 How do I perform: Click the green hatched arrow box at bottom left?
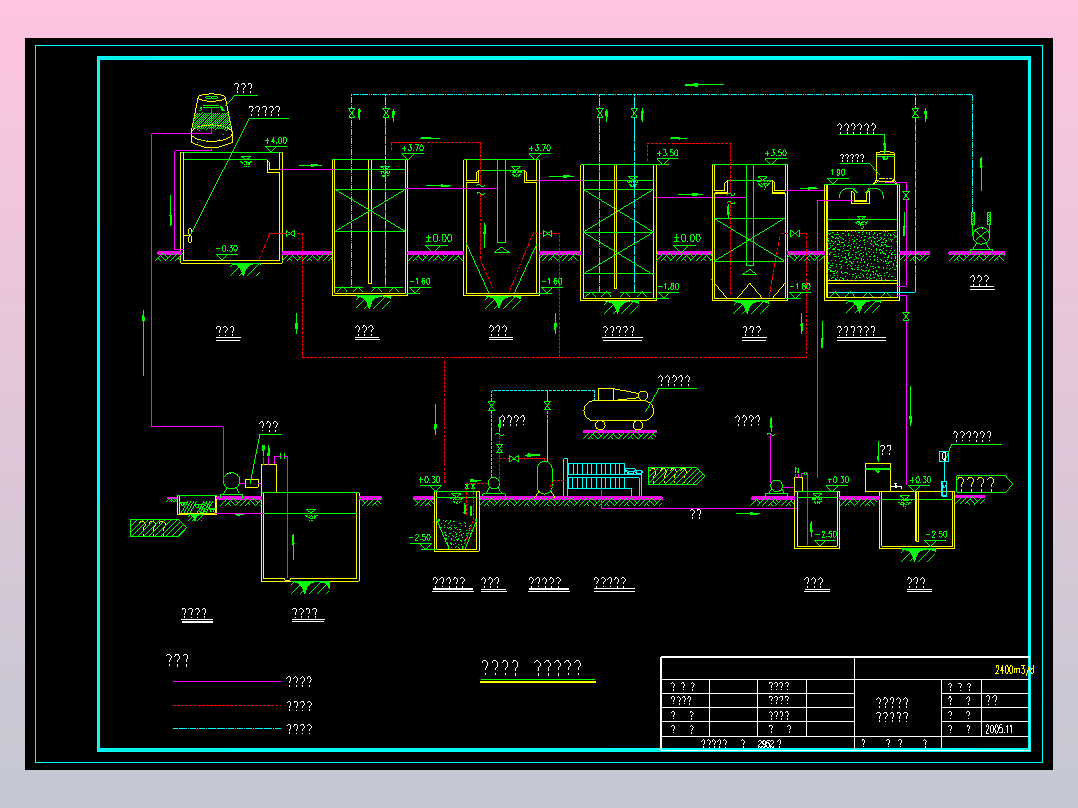coord(158,528)
